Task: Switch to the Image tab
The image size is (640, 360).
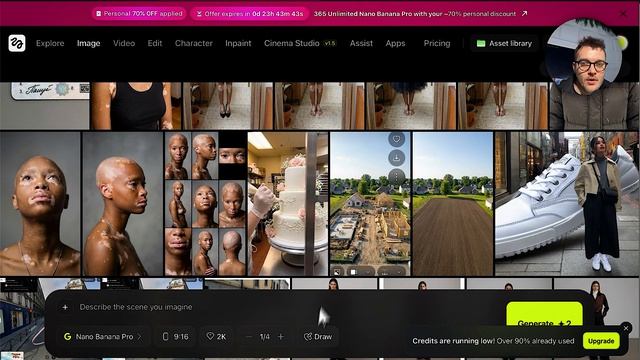Action: click(x=89, y=43)
